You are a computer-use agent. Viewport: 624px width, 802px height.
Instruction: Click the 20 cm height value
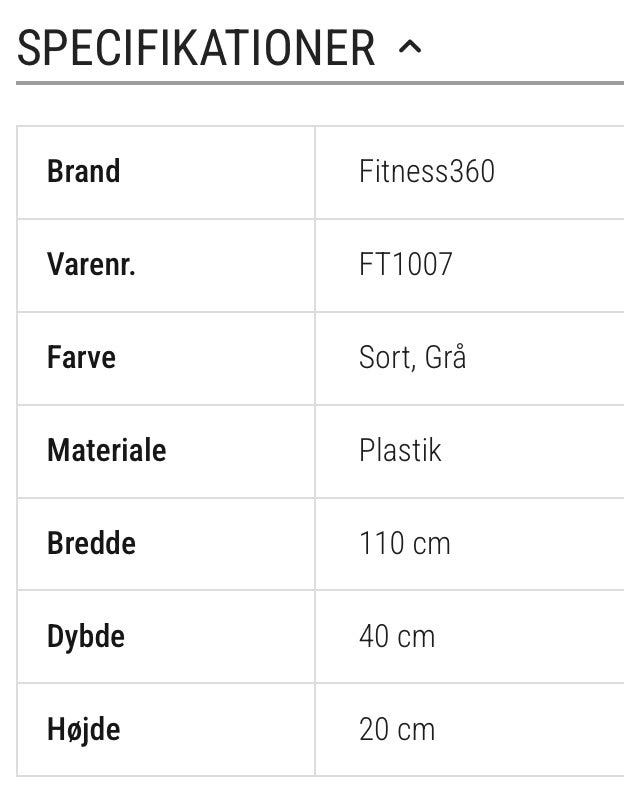[x=397, y=730]
